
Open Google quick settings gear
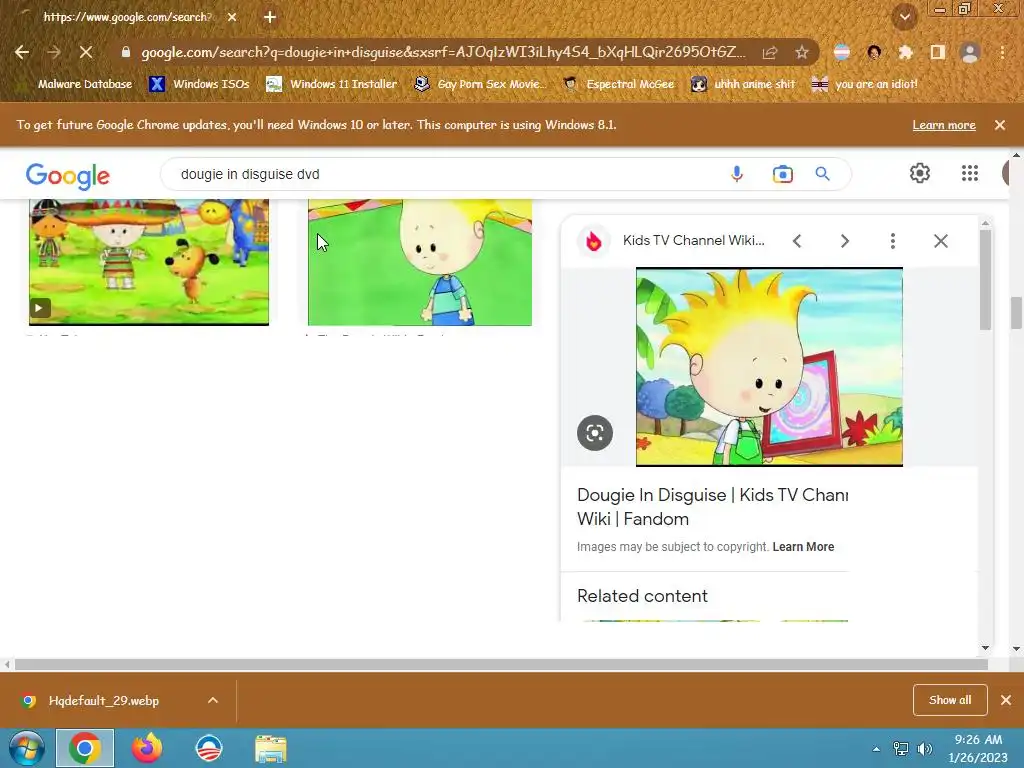point(920,173)
